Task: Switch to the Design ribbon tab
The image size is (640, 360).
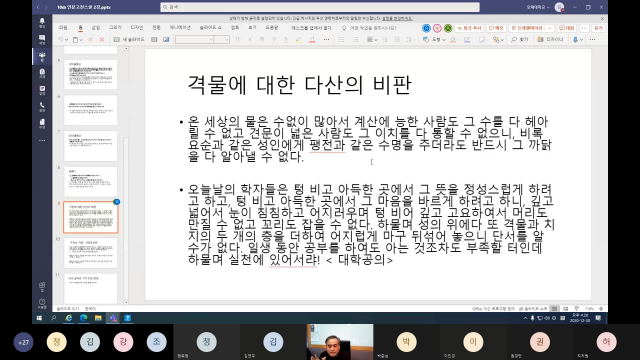Action: [x=137, y=28]
